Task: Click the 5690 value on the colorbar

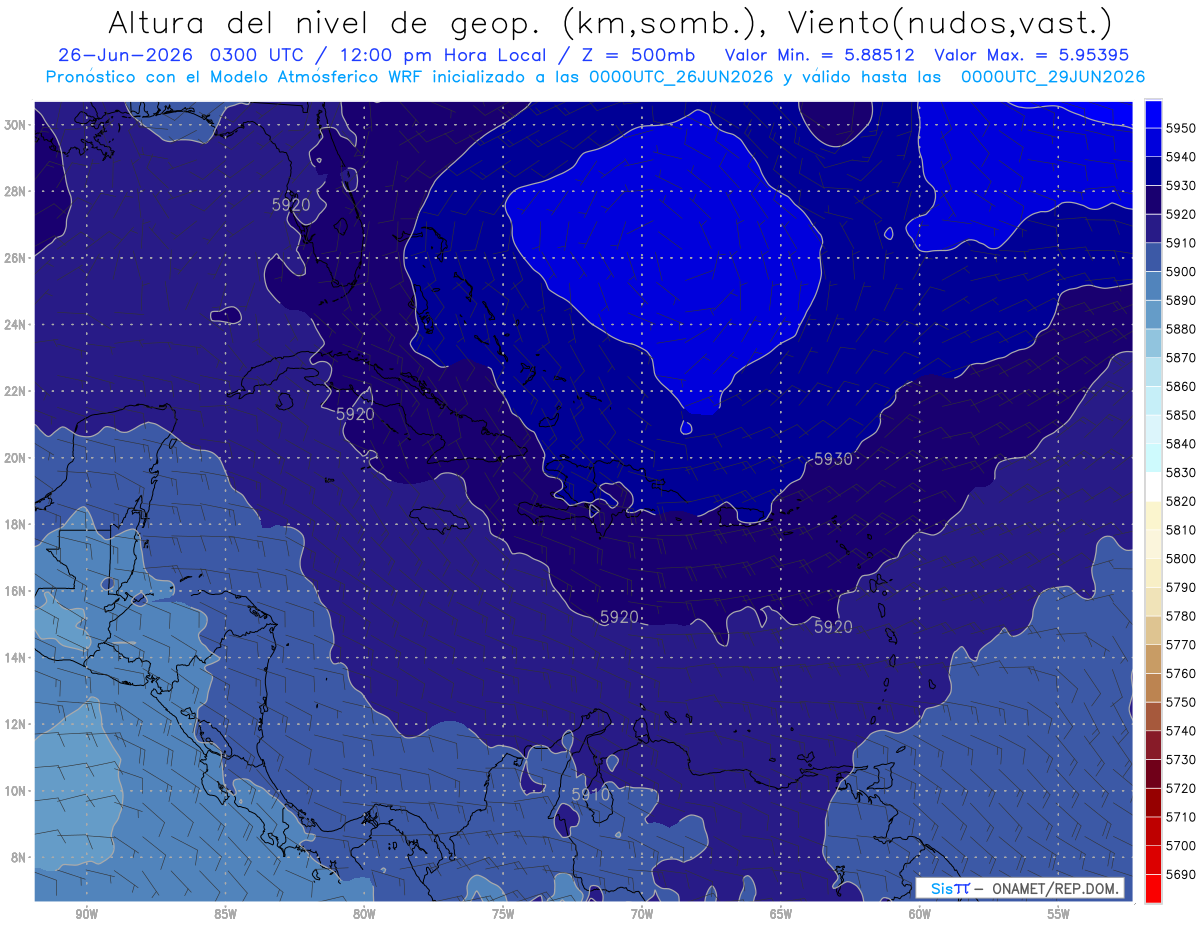Action: (x=1181, y=874)
